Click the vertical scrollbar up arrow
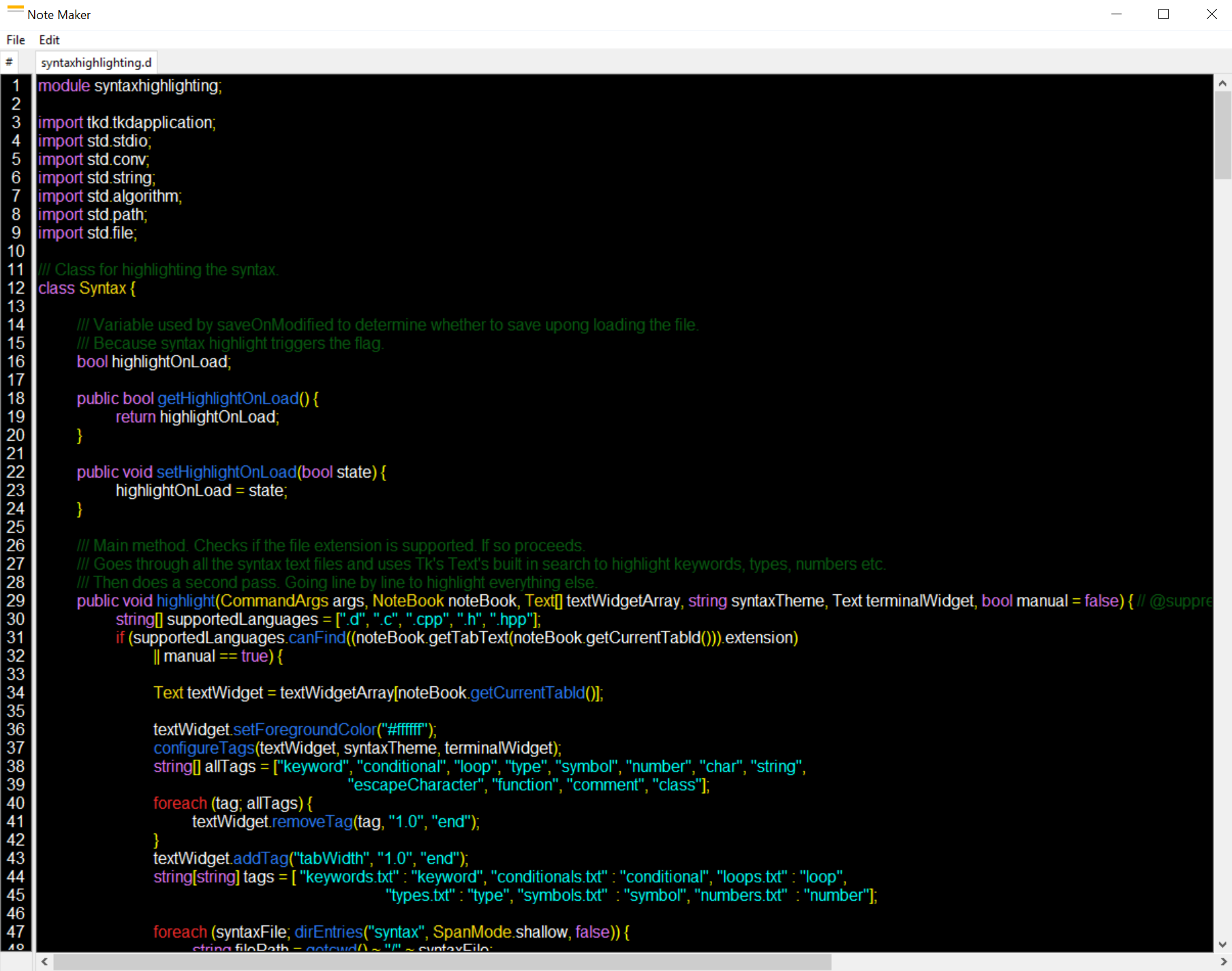This screenshot has height=971, width=1232. [1222, 83]
